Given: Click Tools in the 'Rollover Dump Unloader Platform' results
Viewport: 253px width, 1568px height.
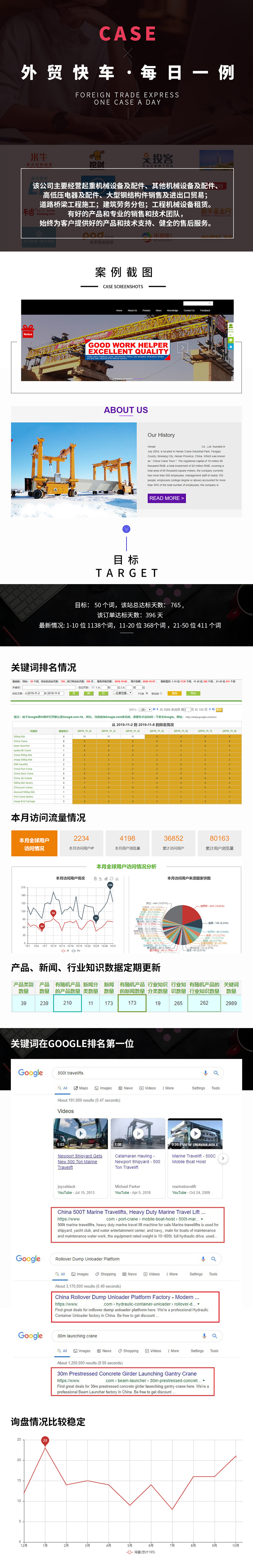Looking at the screenshot, I should pyautogui.click(x=213, y=1274).
